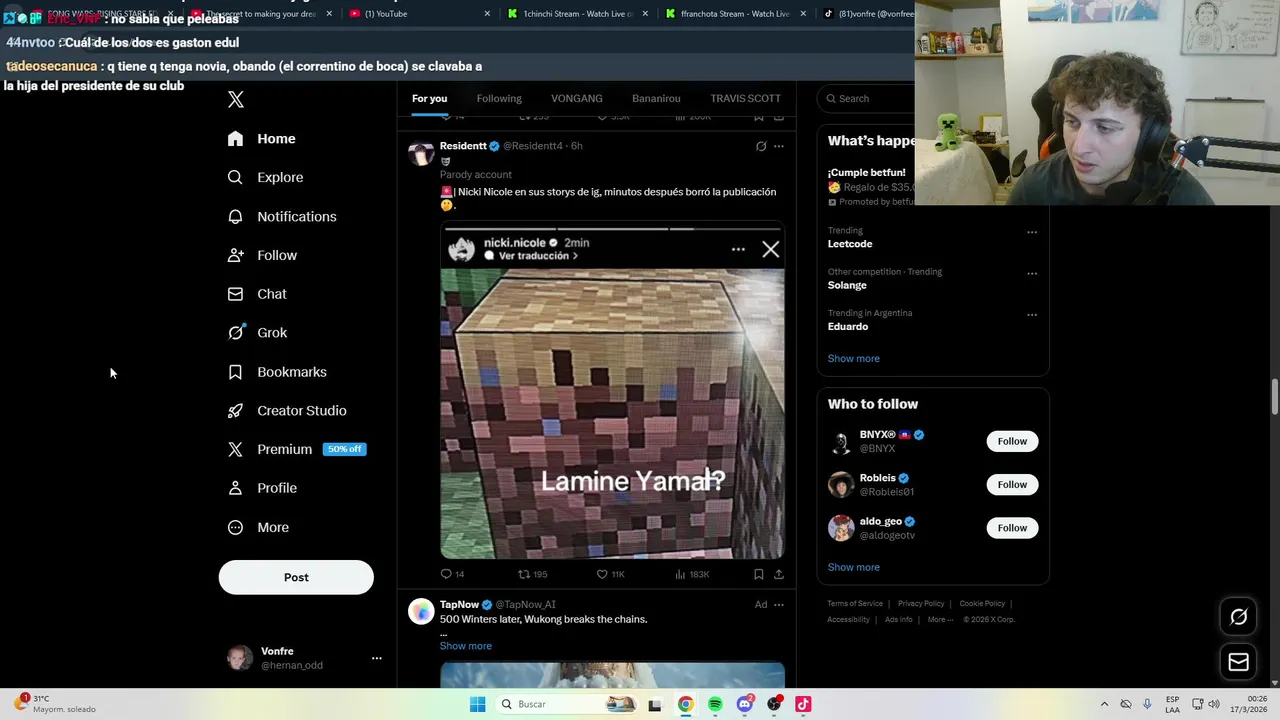
Task: Click the Post button
Action: pyautogui.click(x=296, y=577)
